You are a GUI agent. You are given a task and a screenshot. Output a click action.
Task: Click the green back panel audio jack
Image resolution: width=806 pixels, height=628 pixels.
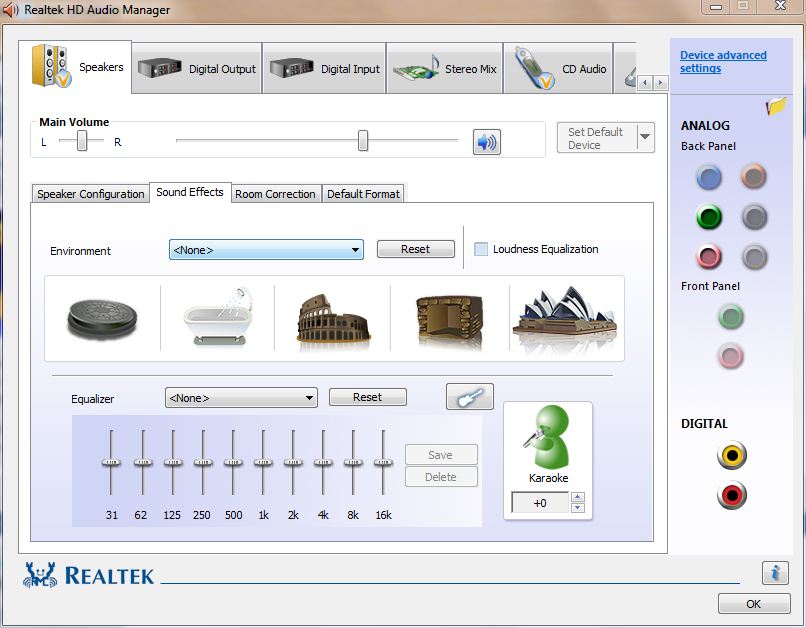click(709, 217)
